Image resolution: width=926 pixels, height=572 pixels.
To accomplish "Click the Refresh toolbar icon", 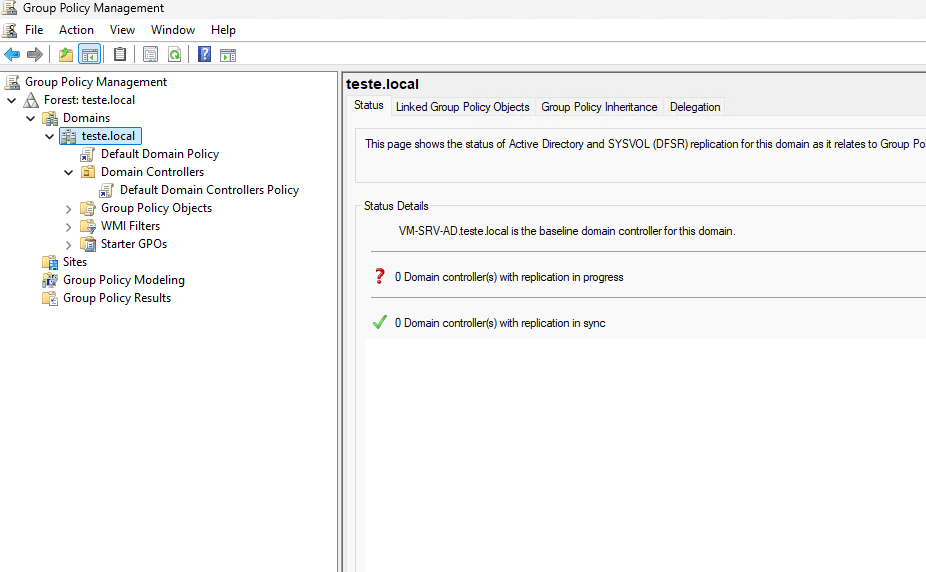I will coord(175,55).
